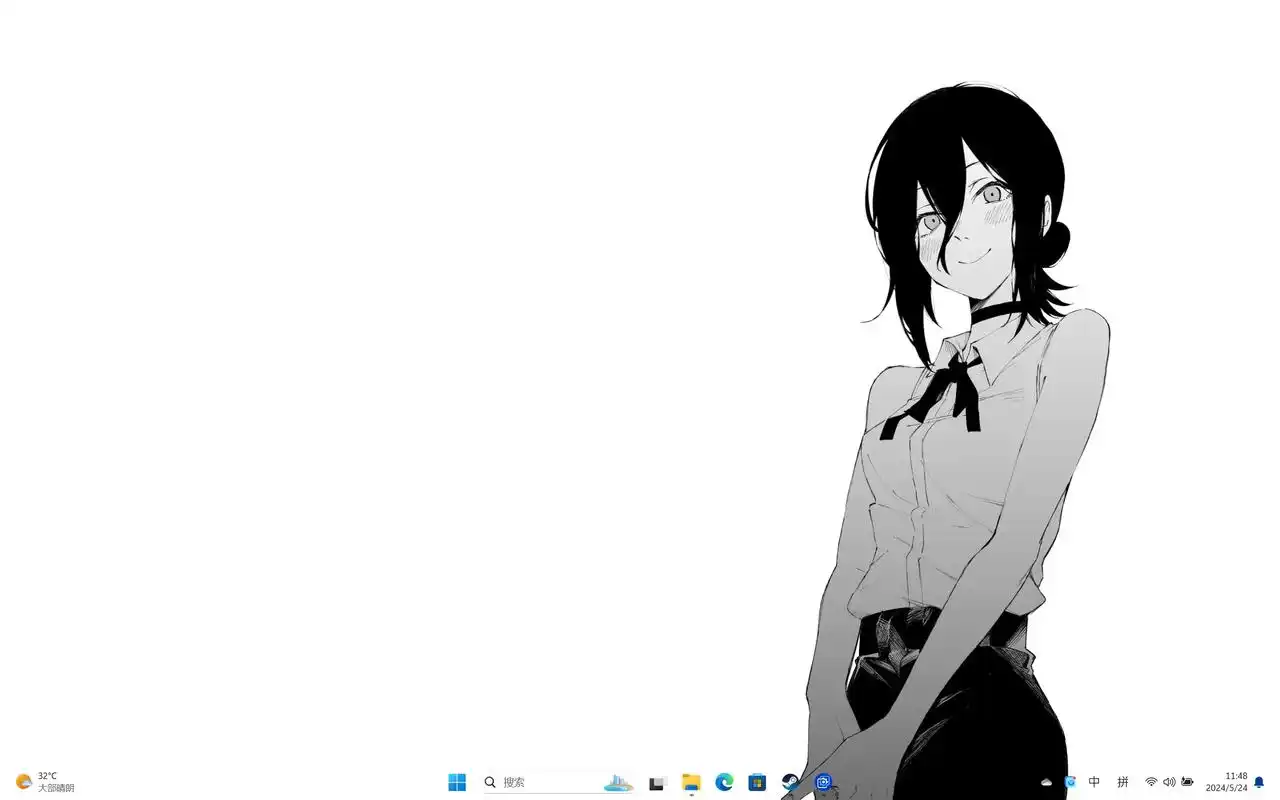Viewport: 1280px width, 800px height.
Task: Open the Microsoft Edge browser
Action: (x=724, y=782)
